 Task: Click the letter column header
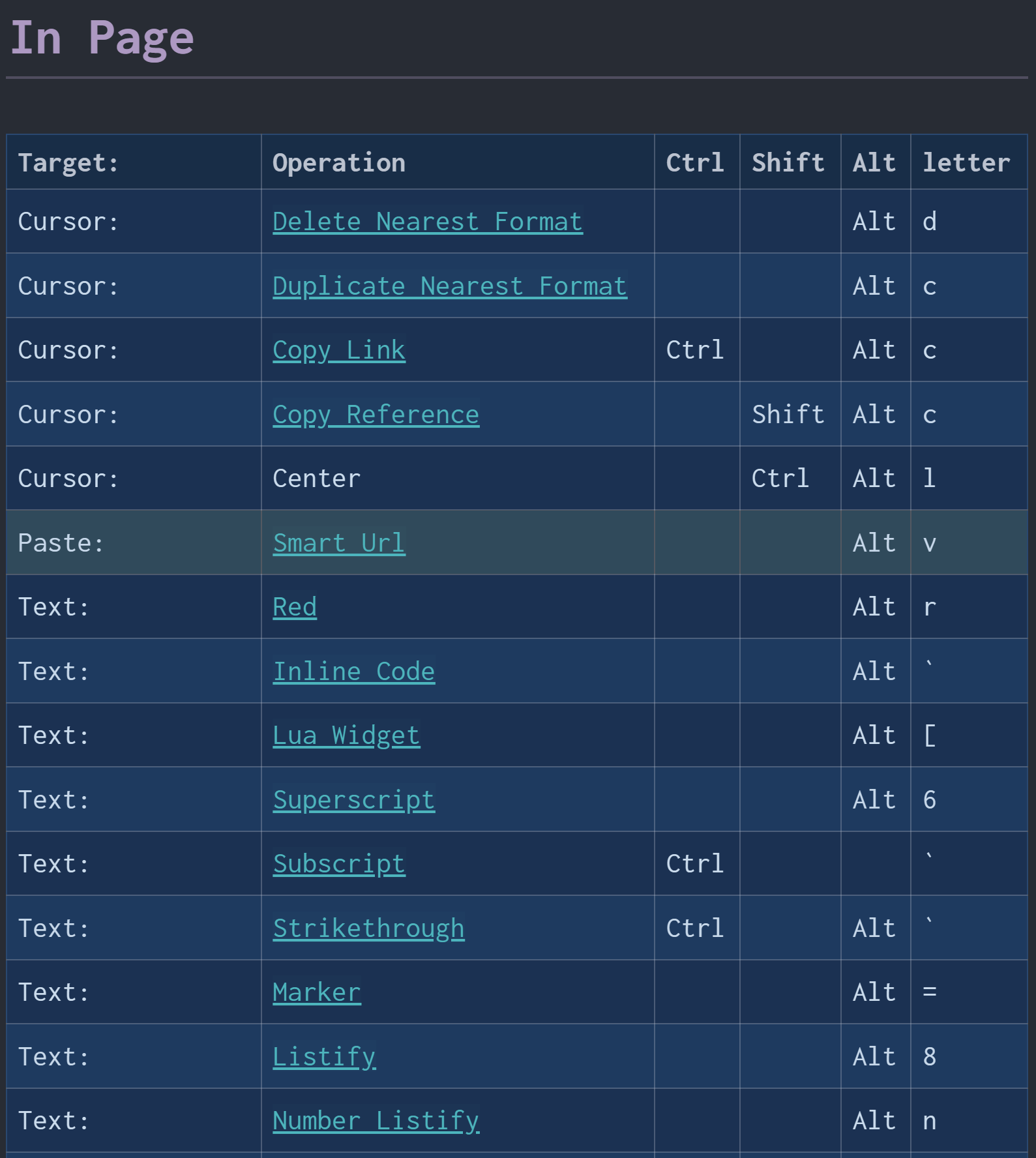coord(966,162)
